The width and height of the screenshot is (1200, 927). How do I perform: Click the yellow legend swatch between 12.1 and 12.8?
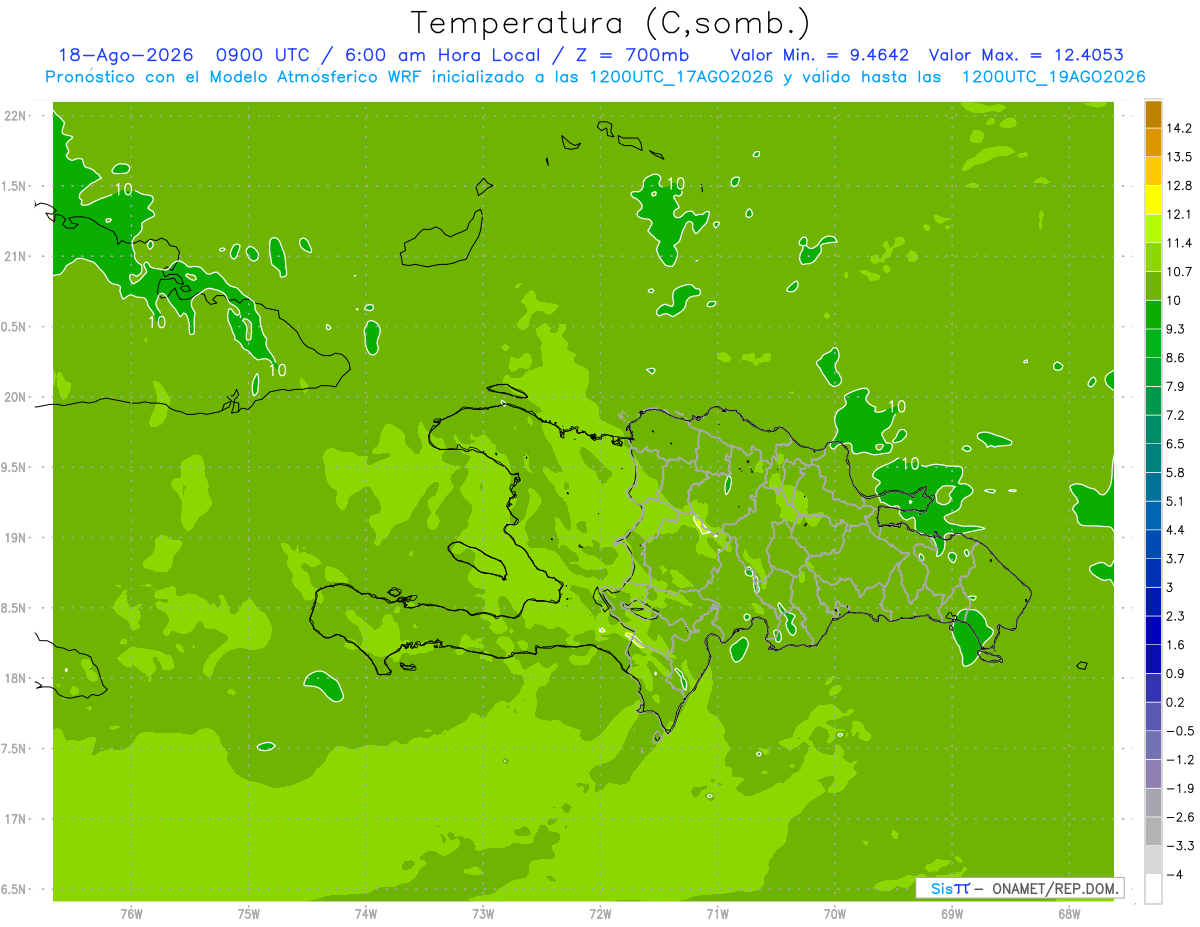click(x=1153, y=200)
